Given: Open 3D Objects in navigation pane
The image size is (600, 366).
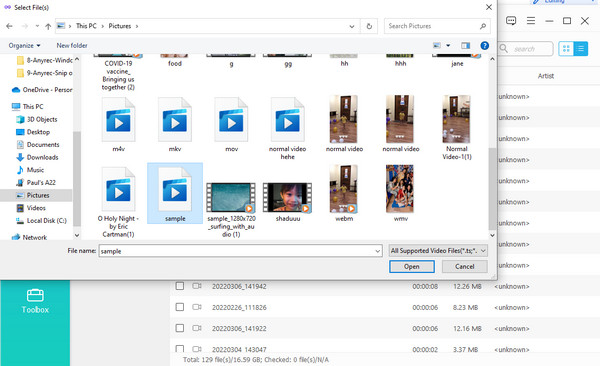Looking at the screenshot, I should tap(37, 119).
